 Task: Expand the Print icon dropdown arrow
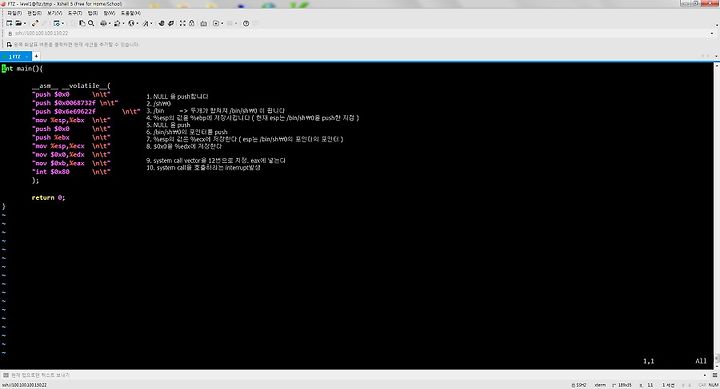(110, 23)
